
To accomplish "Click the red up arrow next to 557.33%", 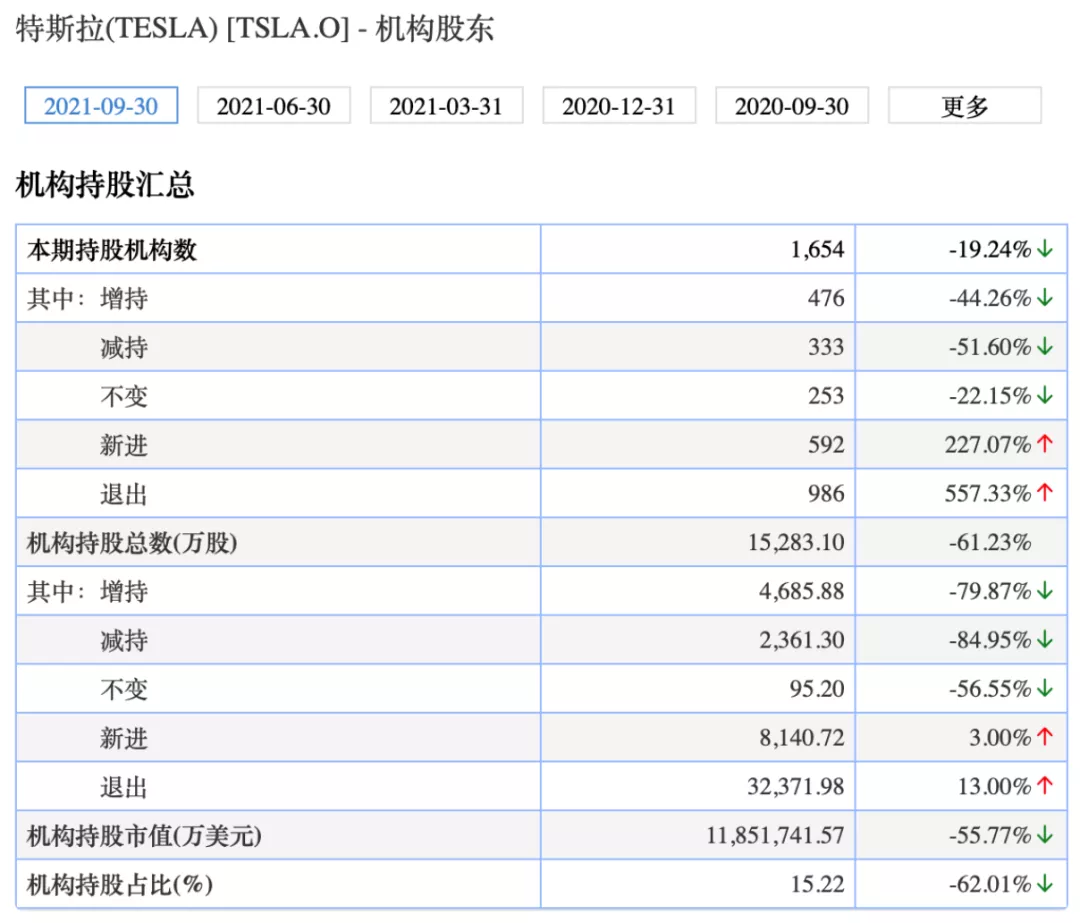I will (x=1045, y=494).
